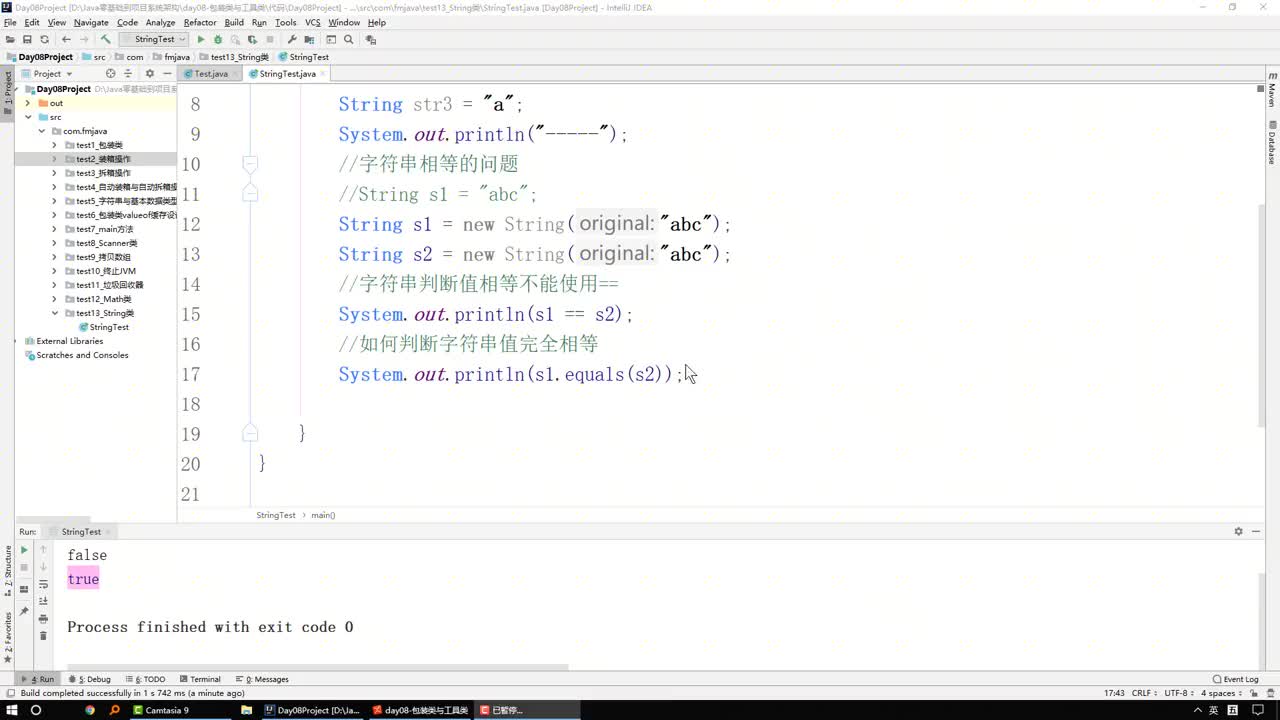Click the Scroll from Source target icon

(110, 74)
